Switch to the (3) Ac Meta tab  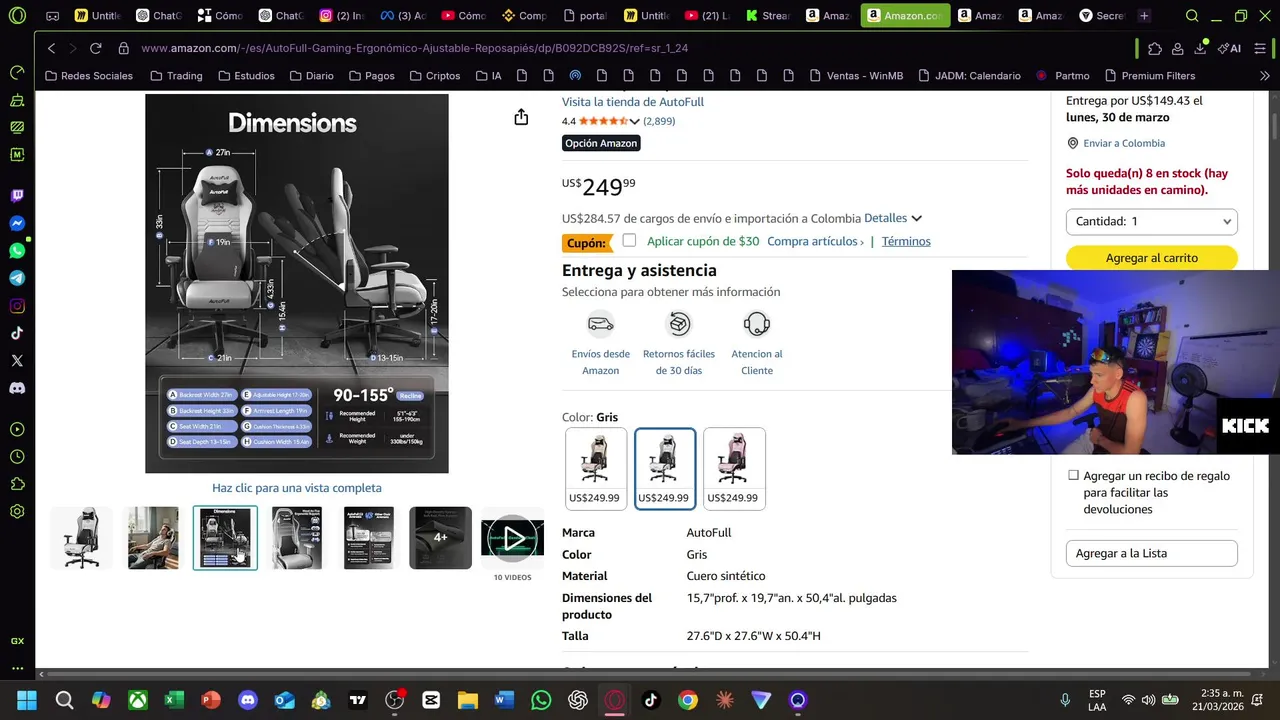click(x=402, y=16)
